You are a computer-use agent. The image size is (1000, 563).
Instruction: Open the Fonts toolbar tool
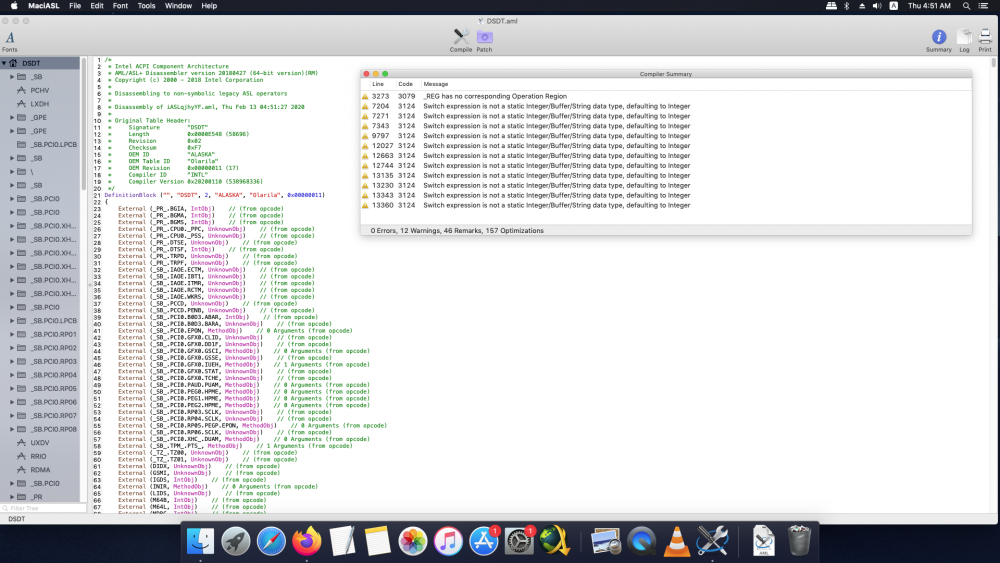[x=10, y=41]
